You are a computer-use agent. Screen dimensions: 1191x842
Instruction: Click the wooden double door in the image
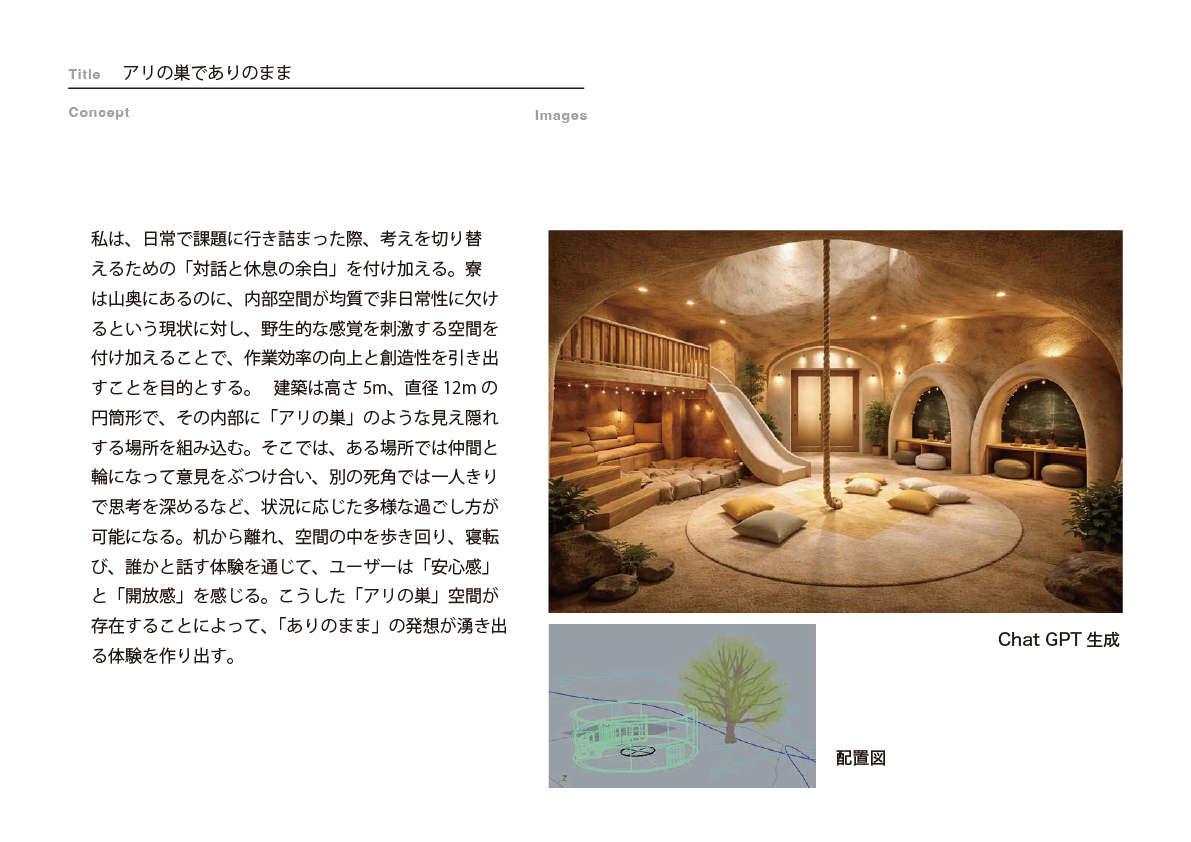(824, 409)
